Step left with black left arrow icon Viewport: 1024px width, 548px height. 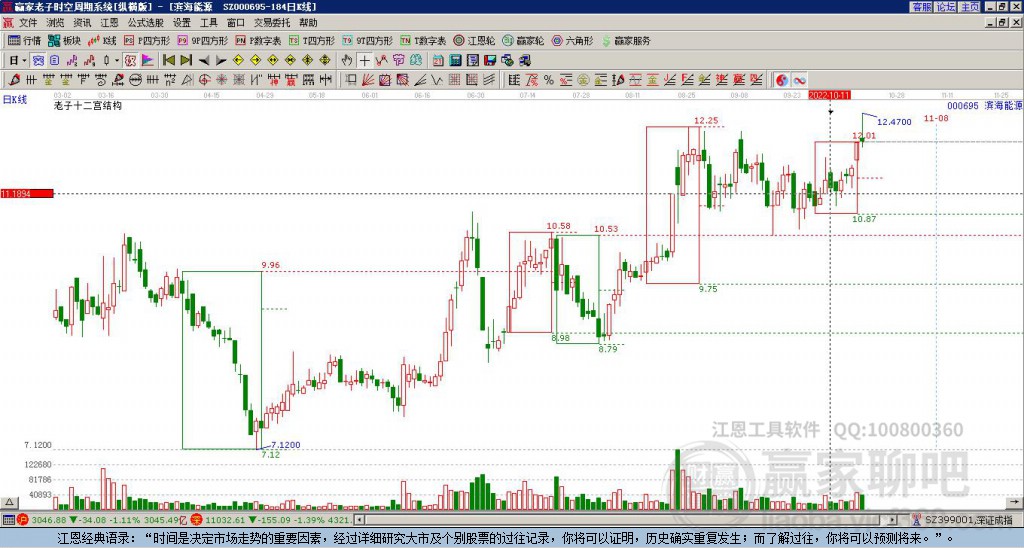[x=204, y=61]
